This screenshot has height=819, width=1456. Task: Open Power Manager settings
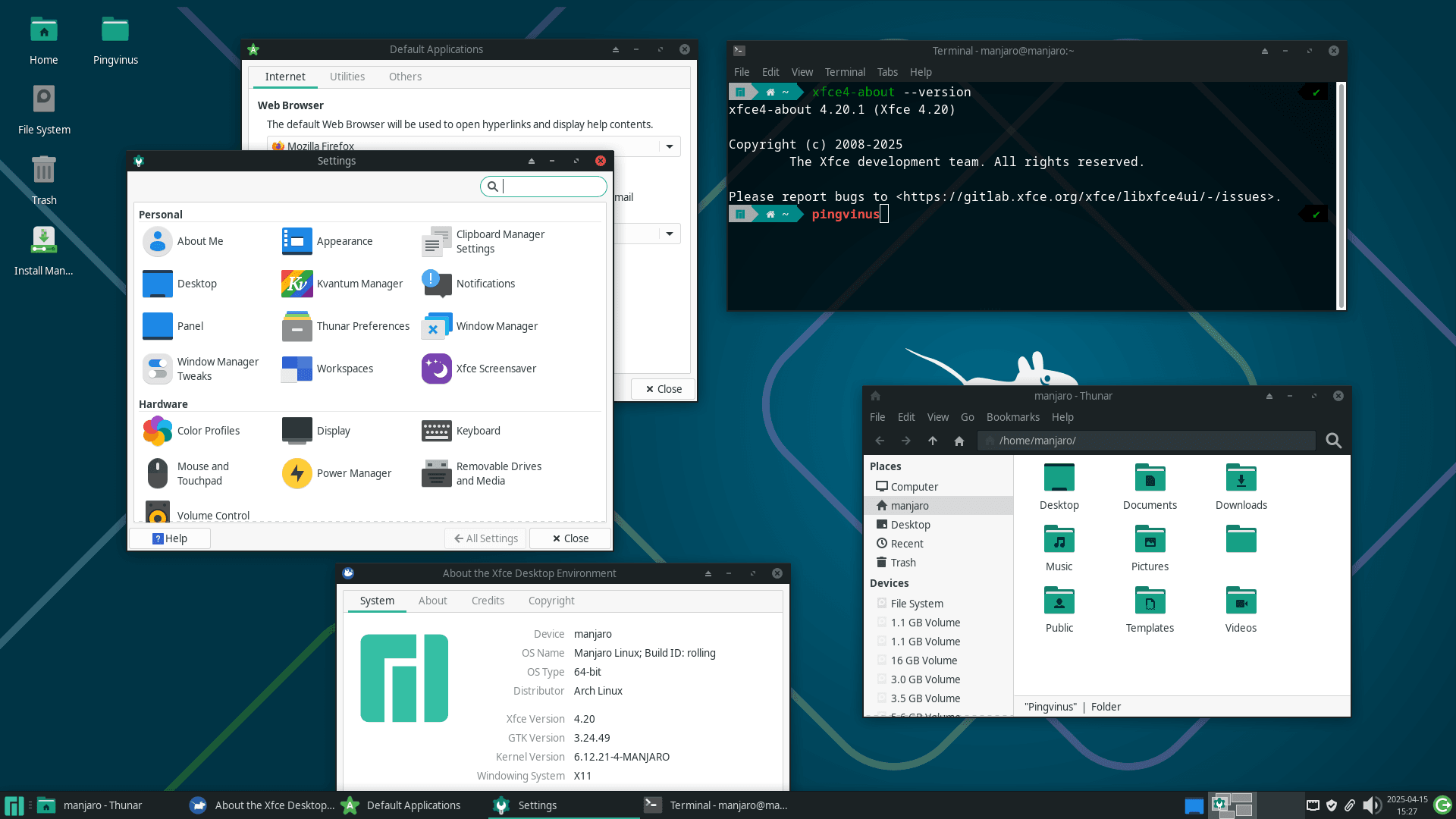[x=297, y=473]
